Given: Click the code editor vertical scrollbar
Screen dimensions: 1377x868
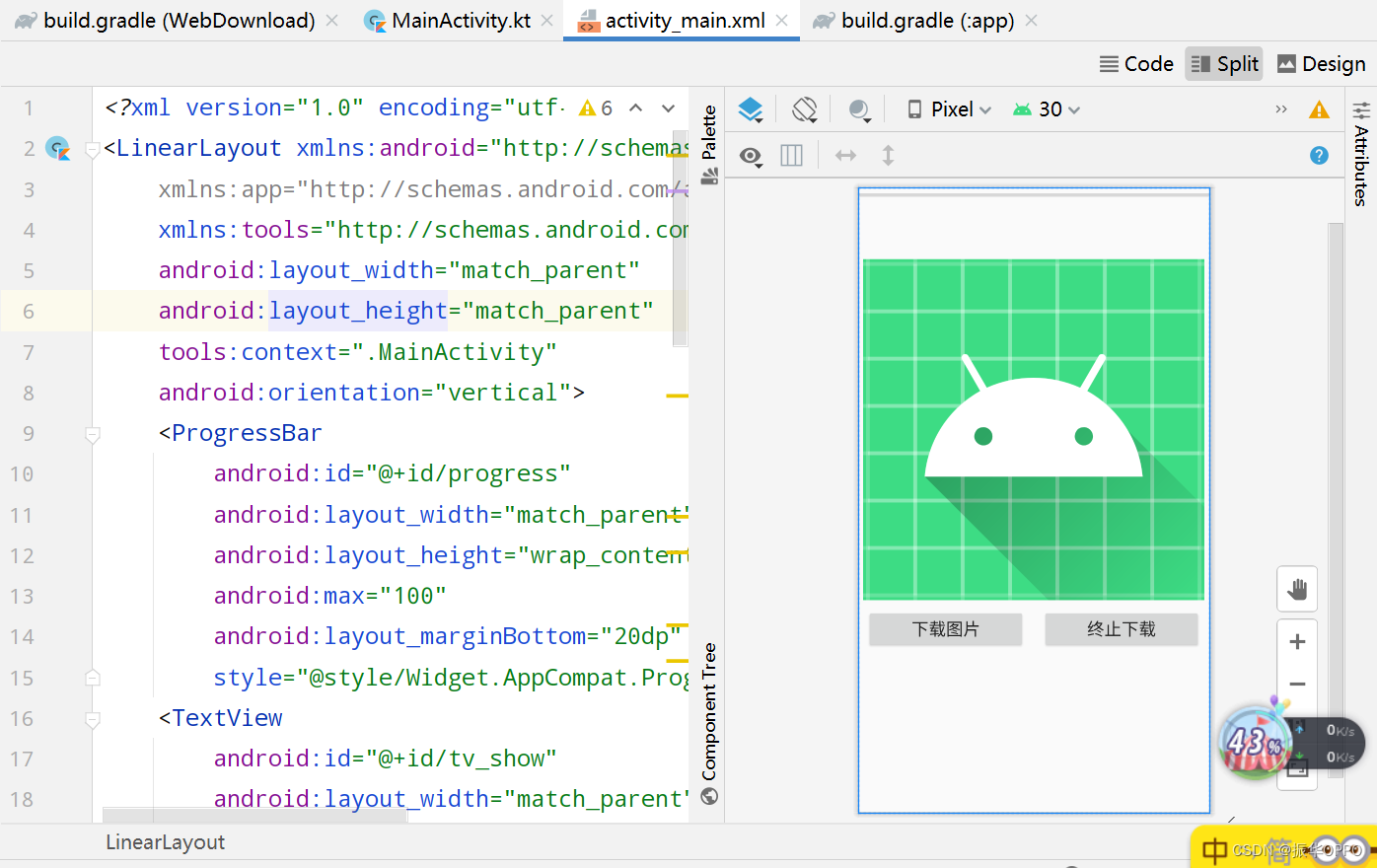Looking at the screenshot, I should [680, 238].
